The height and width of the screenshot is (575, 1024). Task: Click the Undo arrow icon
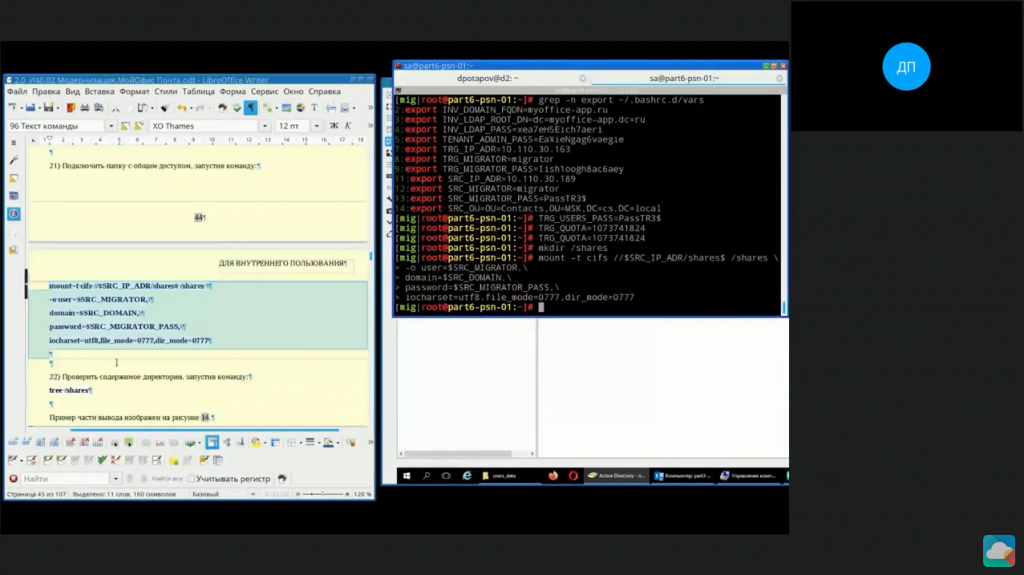[181, 108]
